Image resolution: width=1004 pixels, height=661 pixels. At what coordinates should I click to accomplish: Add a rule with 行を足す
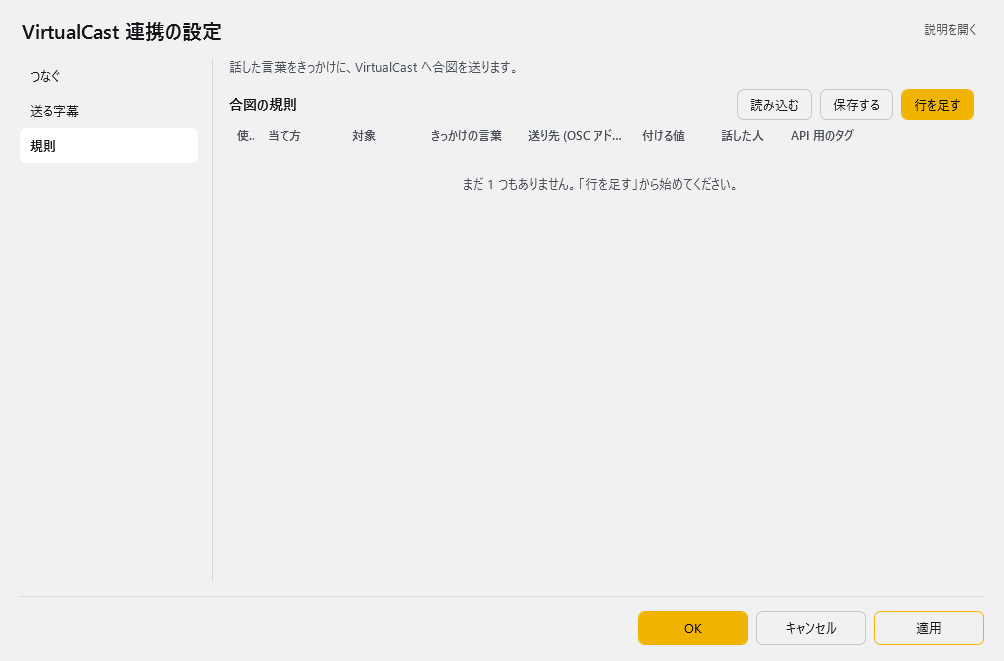[x=937, y=104]
